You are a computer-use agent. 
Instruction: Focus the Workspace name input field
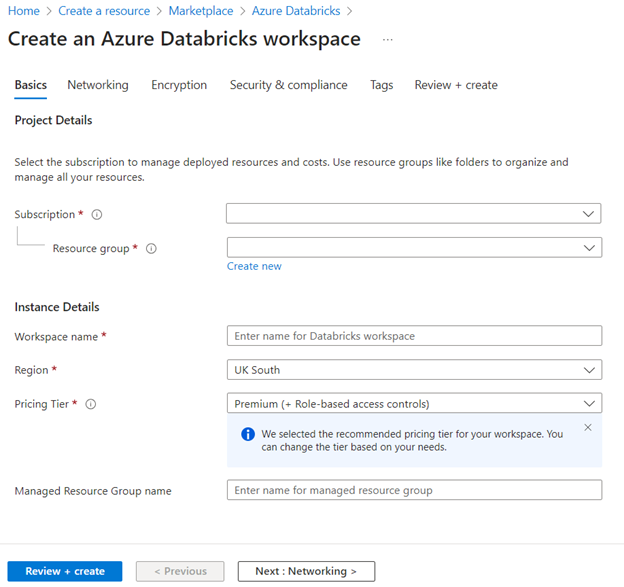[413, 336]
